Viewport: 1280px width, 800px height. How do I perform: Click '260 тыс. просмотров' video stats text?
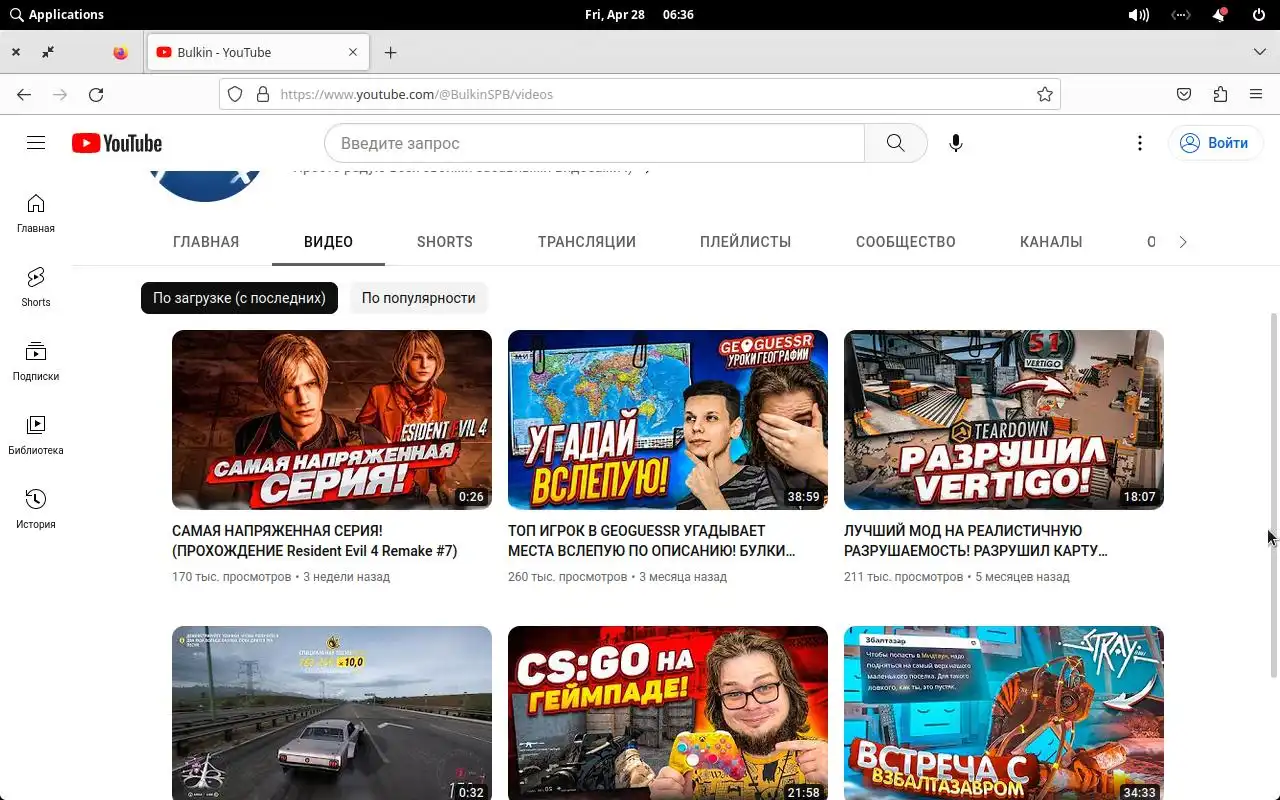(x=568, y=577)
